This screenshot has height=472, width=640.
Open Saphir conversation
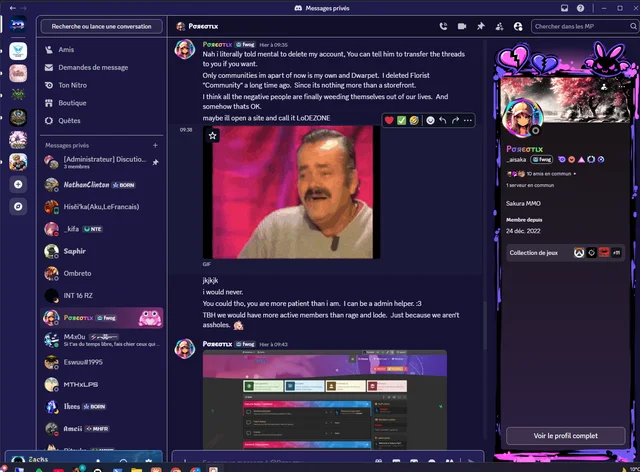click(101, 251)
